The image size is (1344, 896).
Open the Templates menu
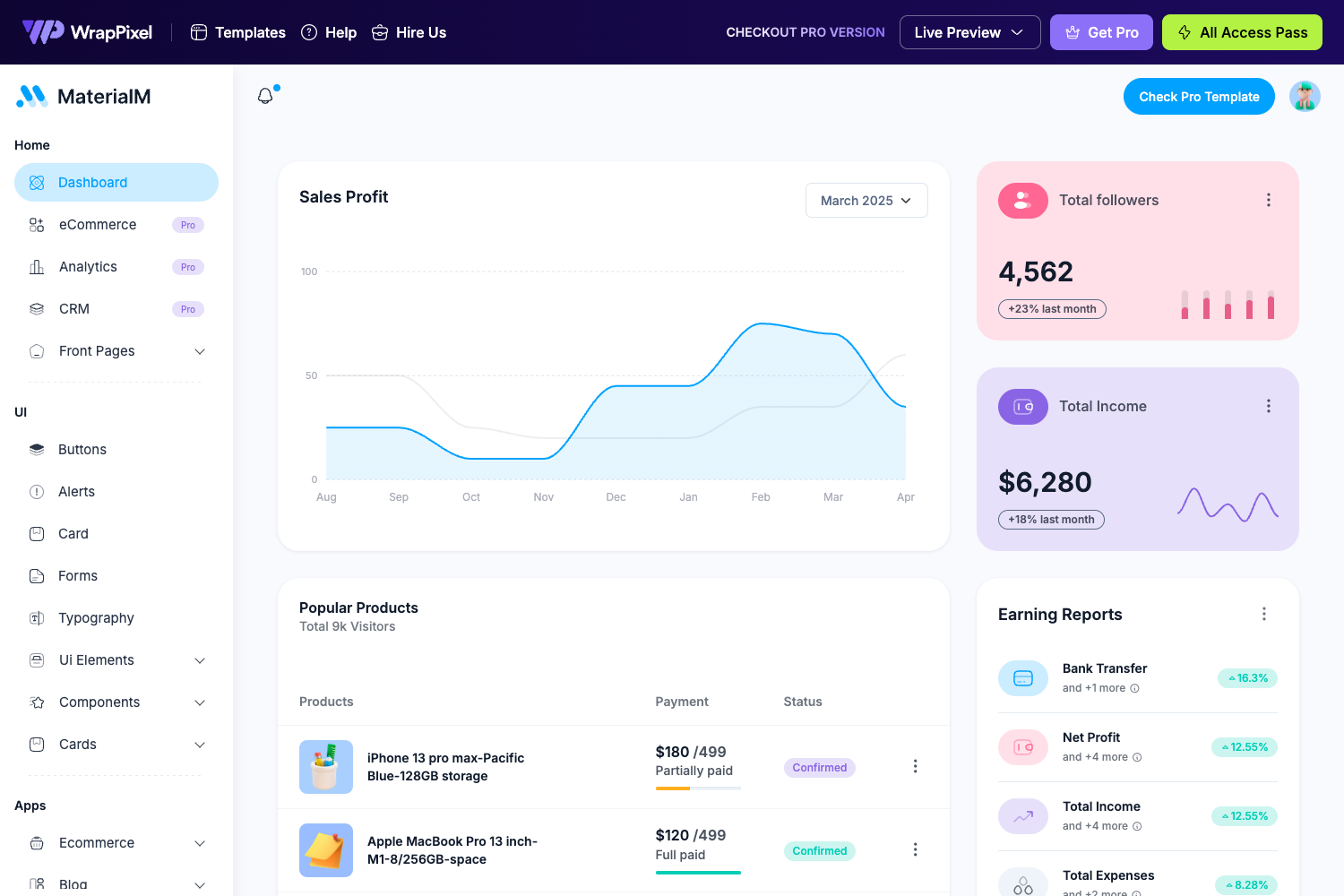point(237,32)
